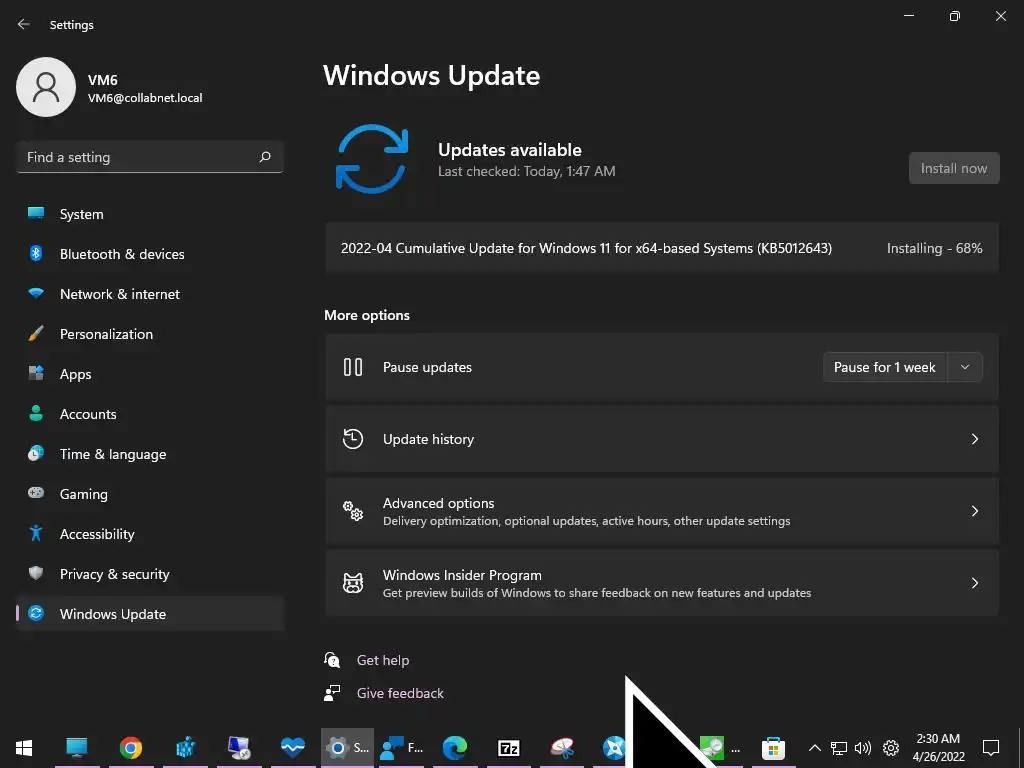Open Bluetooth & devices settings
The image size is (1024, 768).
click(150, 254)
